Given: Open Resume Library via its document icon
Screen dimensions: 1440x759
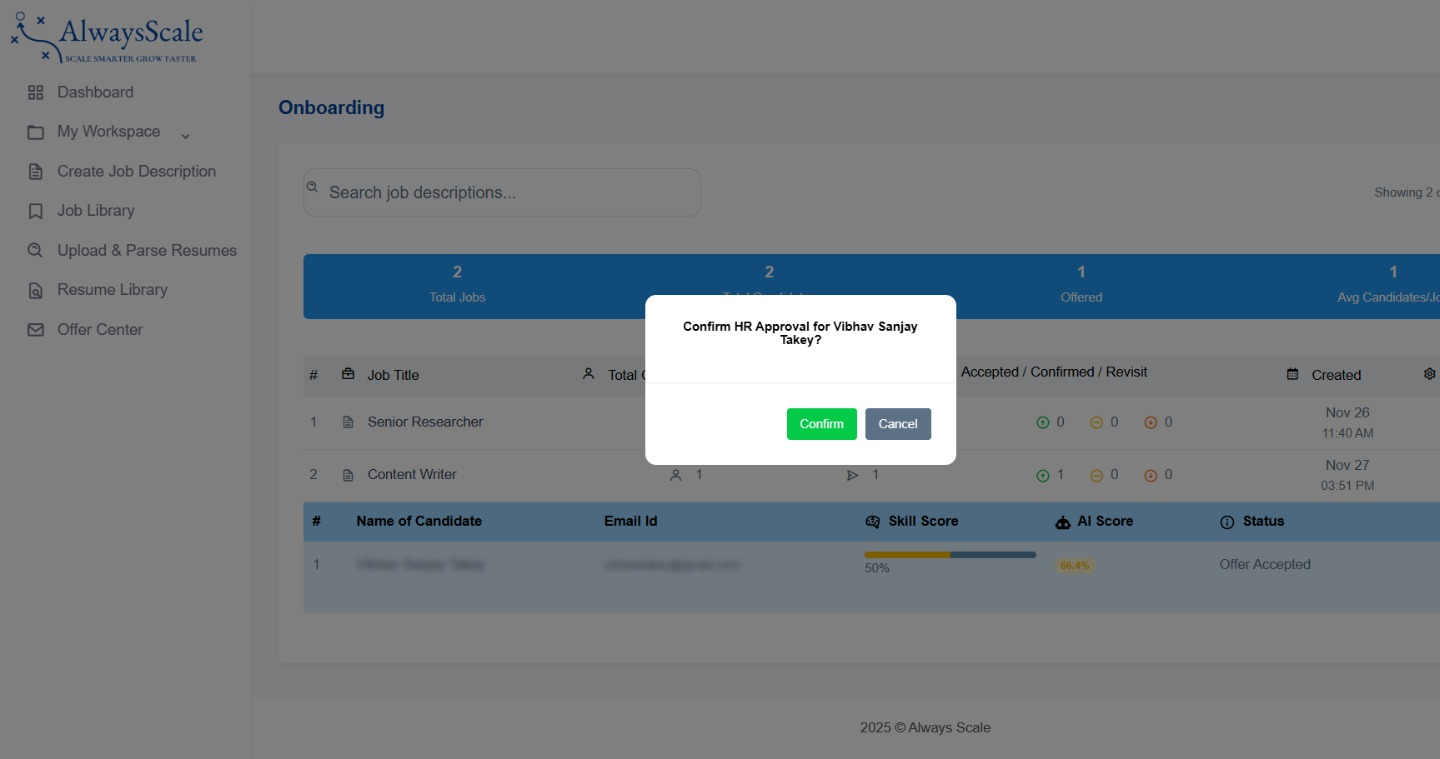Looking at the screenshot, I should click(37, 289).
